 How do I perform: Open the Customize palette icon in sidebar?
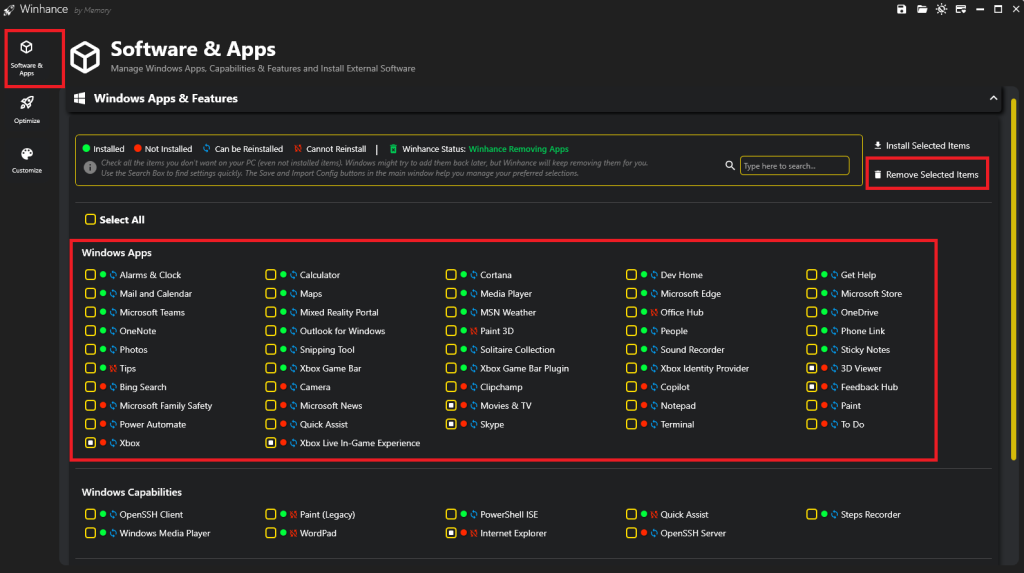pos(27,154)
